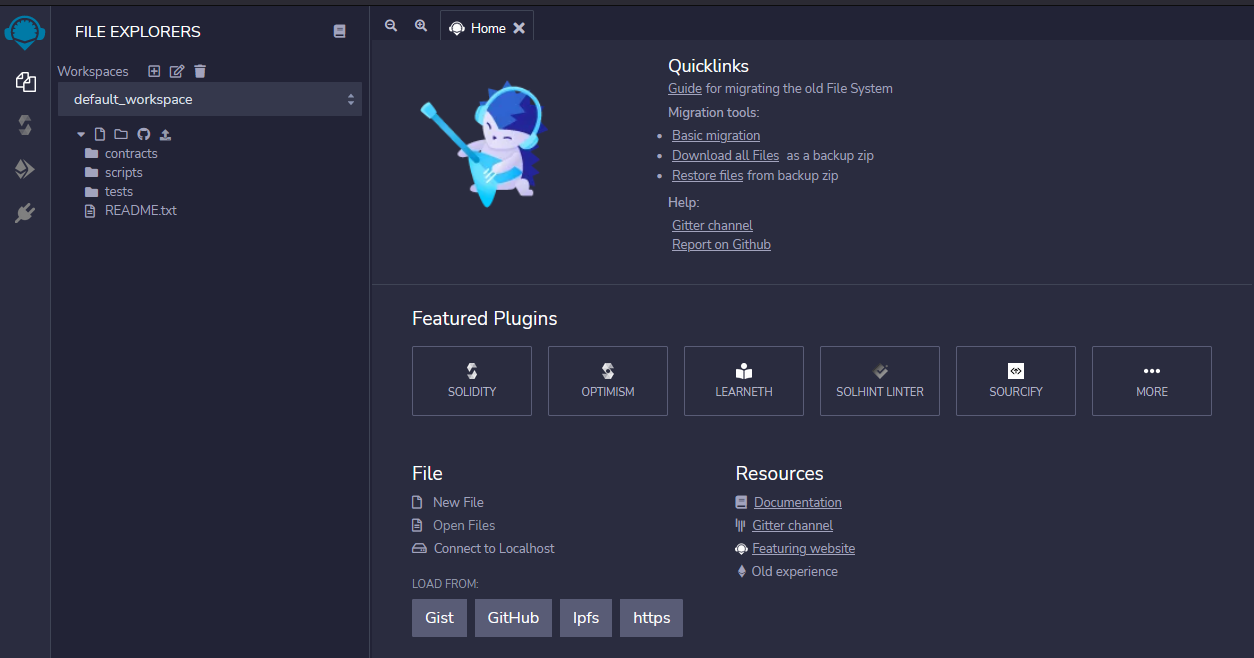This screenshot has width=1254, height=658.
Task: Open Gitter channel link under Help
Action: [x=712, y=225]
